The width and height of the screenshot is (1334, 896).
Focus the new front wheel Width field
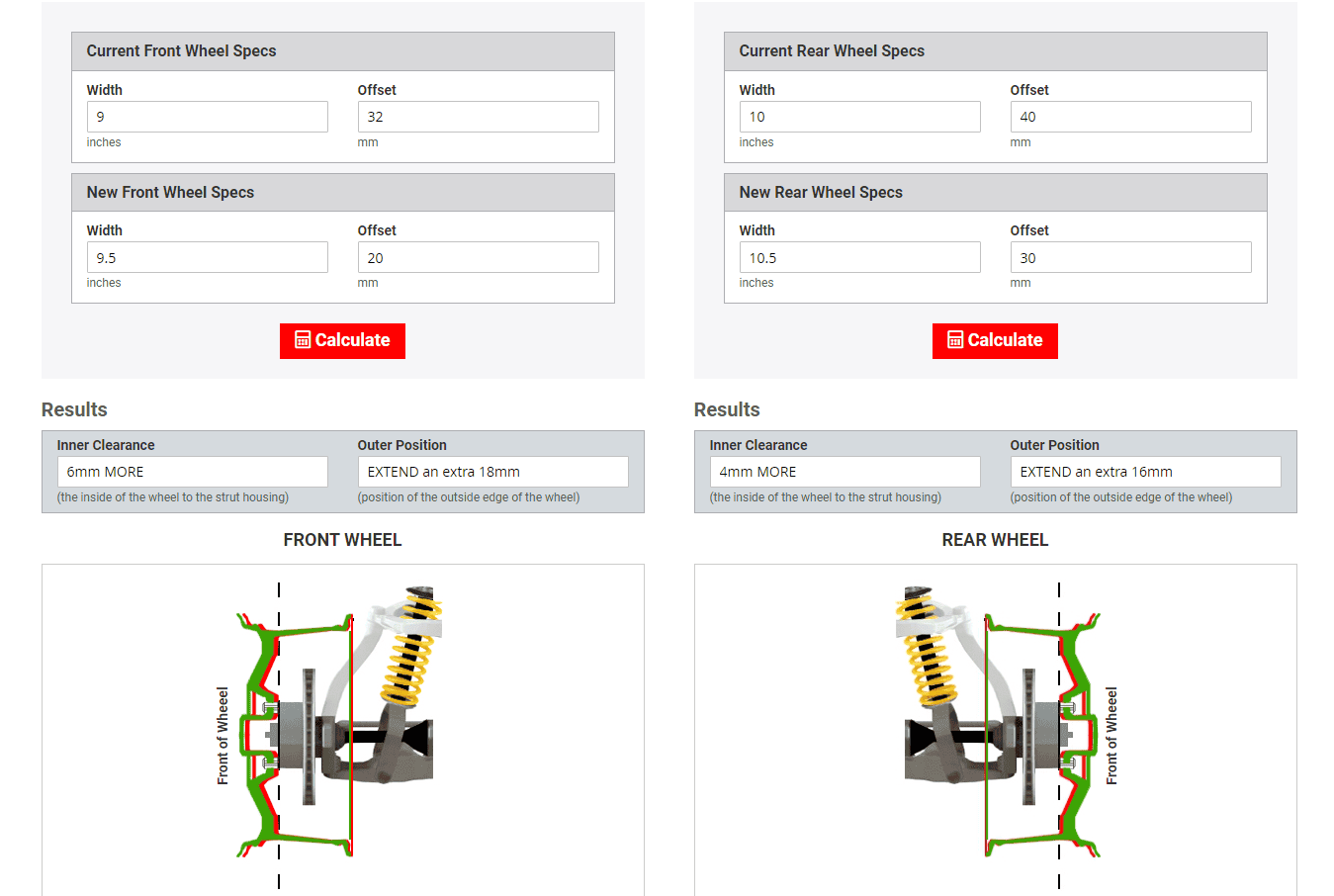point(208,257)
